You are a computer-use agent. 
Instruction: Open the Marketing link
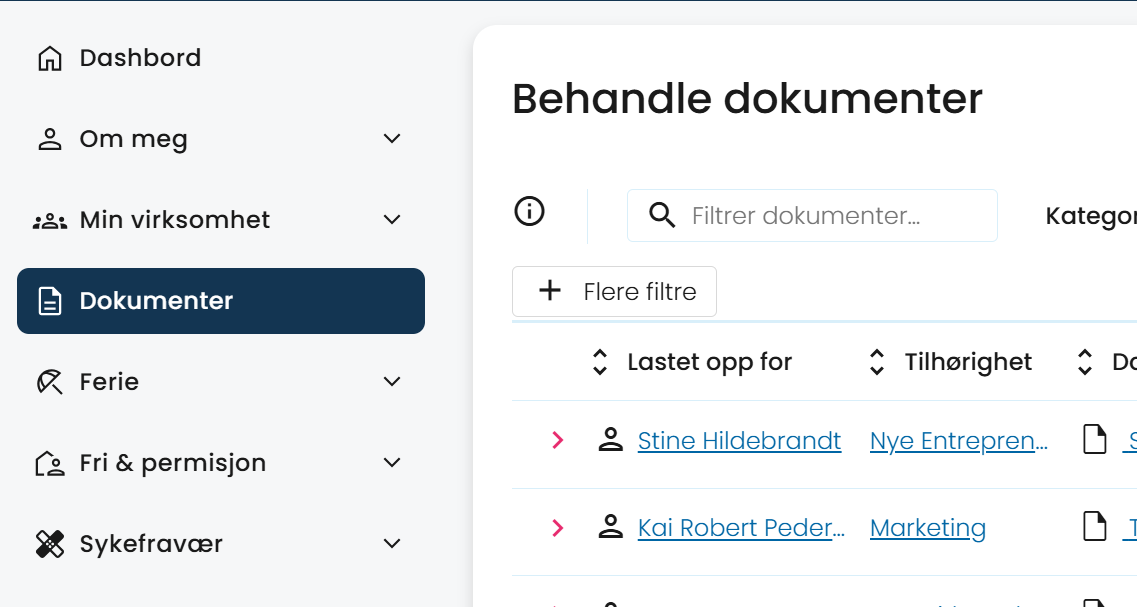pyautogui.click(x=927, y=528)
